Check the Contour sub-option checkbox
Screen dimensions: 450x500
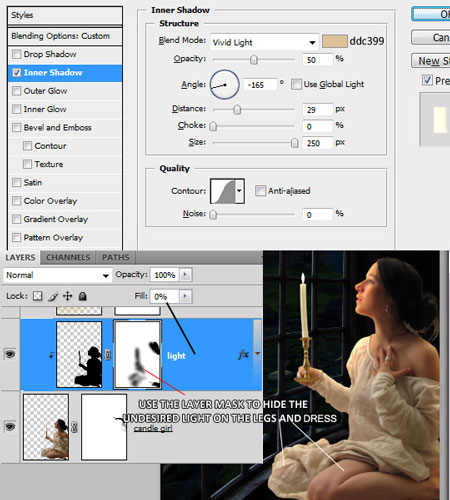pos(27,146)
